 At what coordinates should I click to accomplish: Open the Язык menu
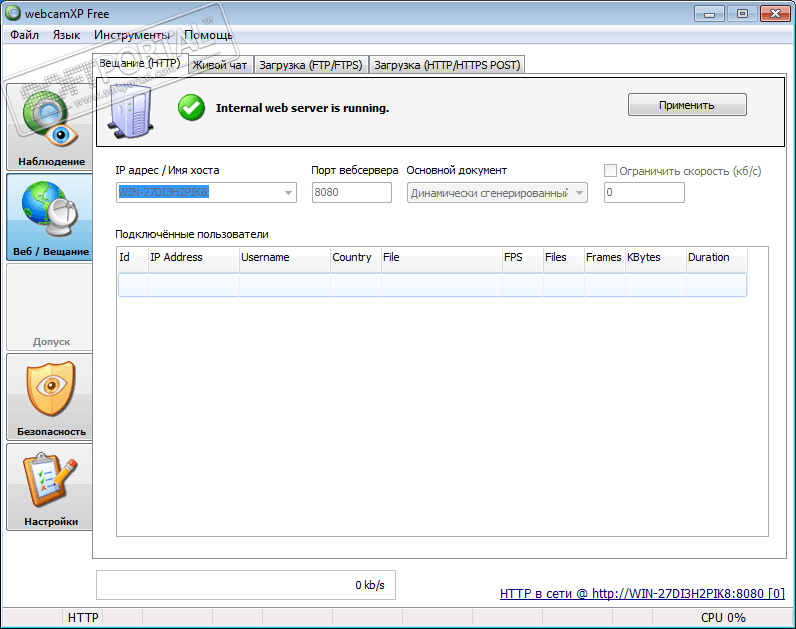click(x=67, y=35)
